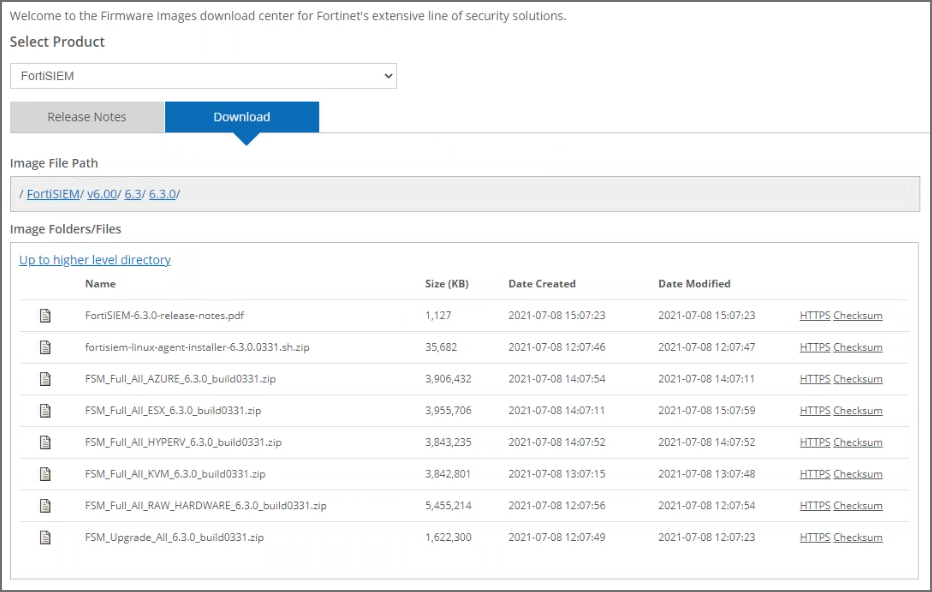Image resolution: width=932 pixels, height=592 pixels.
Task: Go up to higher level directory
Action: point(95,260)
